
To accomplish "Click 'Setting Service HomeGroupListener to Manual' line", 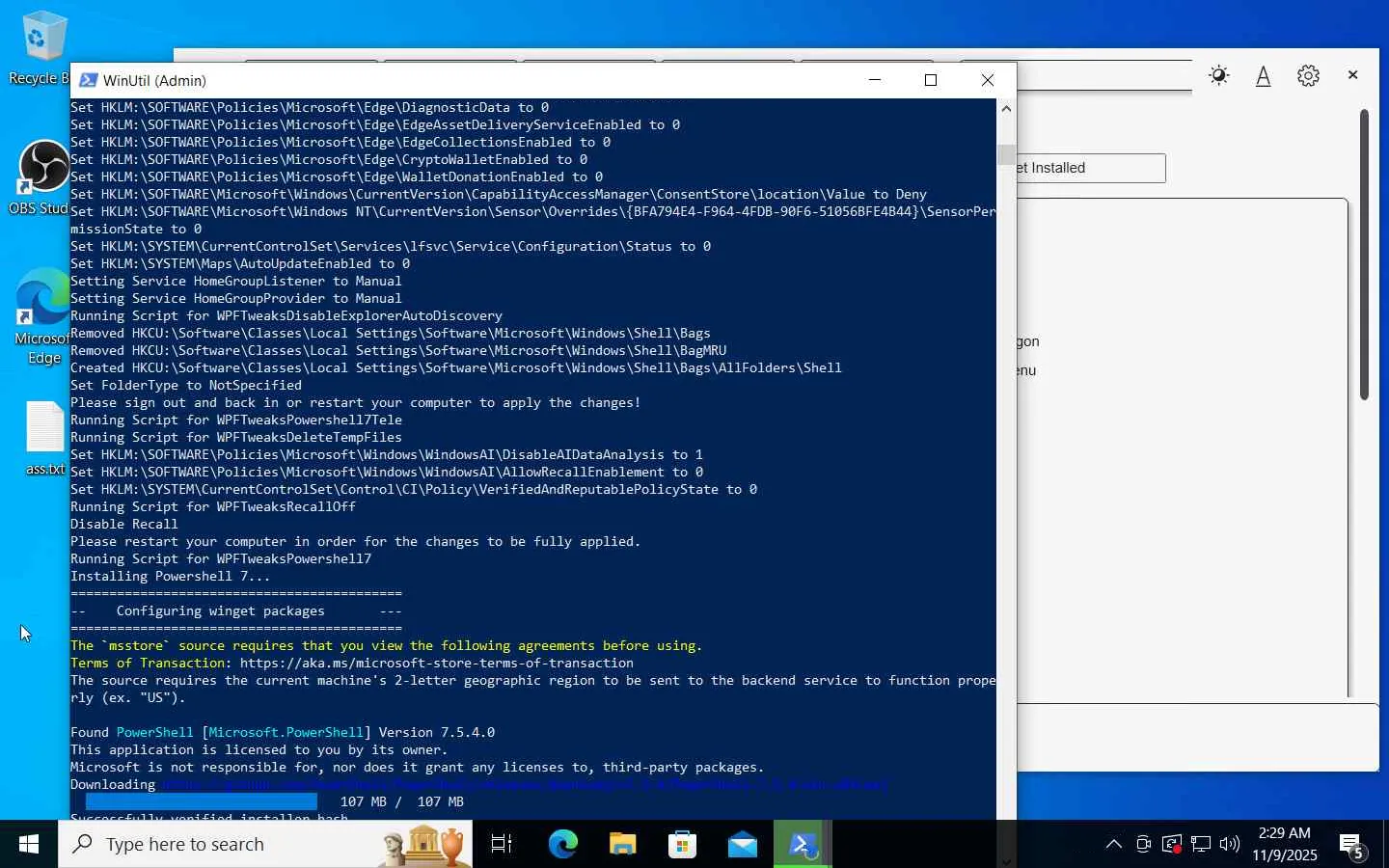I will [x=236, y=281].
